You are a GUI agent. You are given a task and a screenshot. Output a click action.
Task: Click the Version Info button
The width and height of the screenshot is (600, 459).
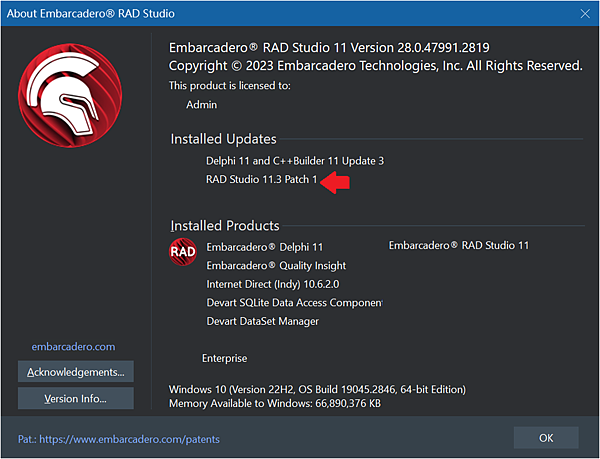pyautogui.click(x=75, y=398)
